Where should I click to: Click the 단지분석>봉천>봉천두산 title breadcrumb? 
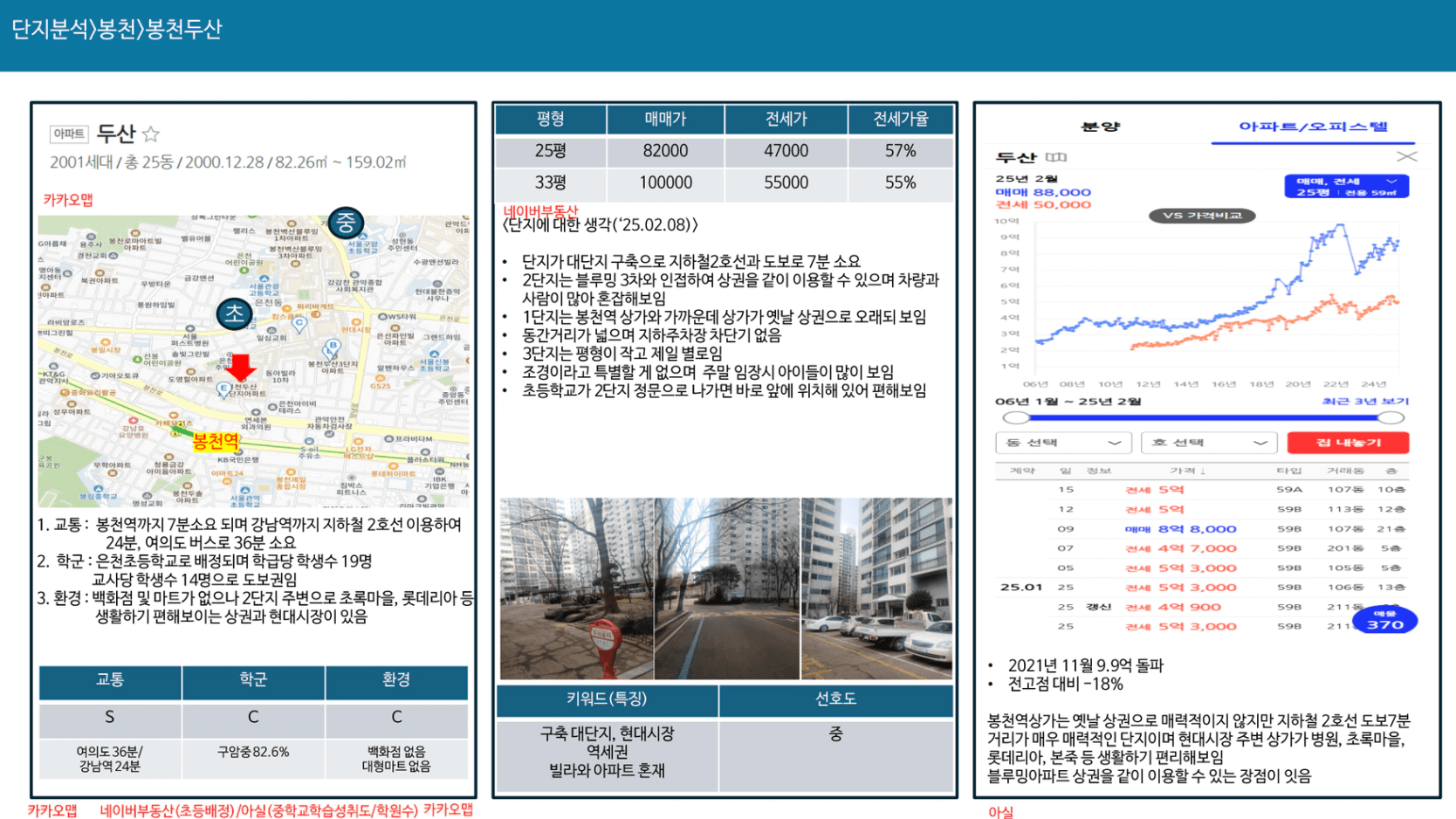tap(117, 30)
